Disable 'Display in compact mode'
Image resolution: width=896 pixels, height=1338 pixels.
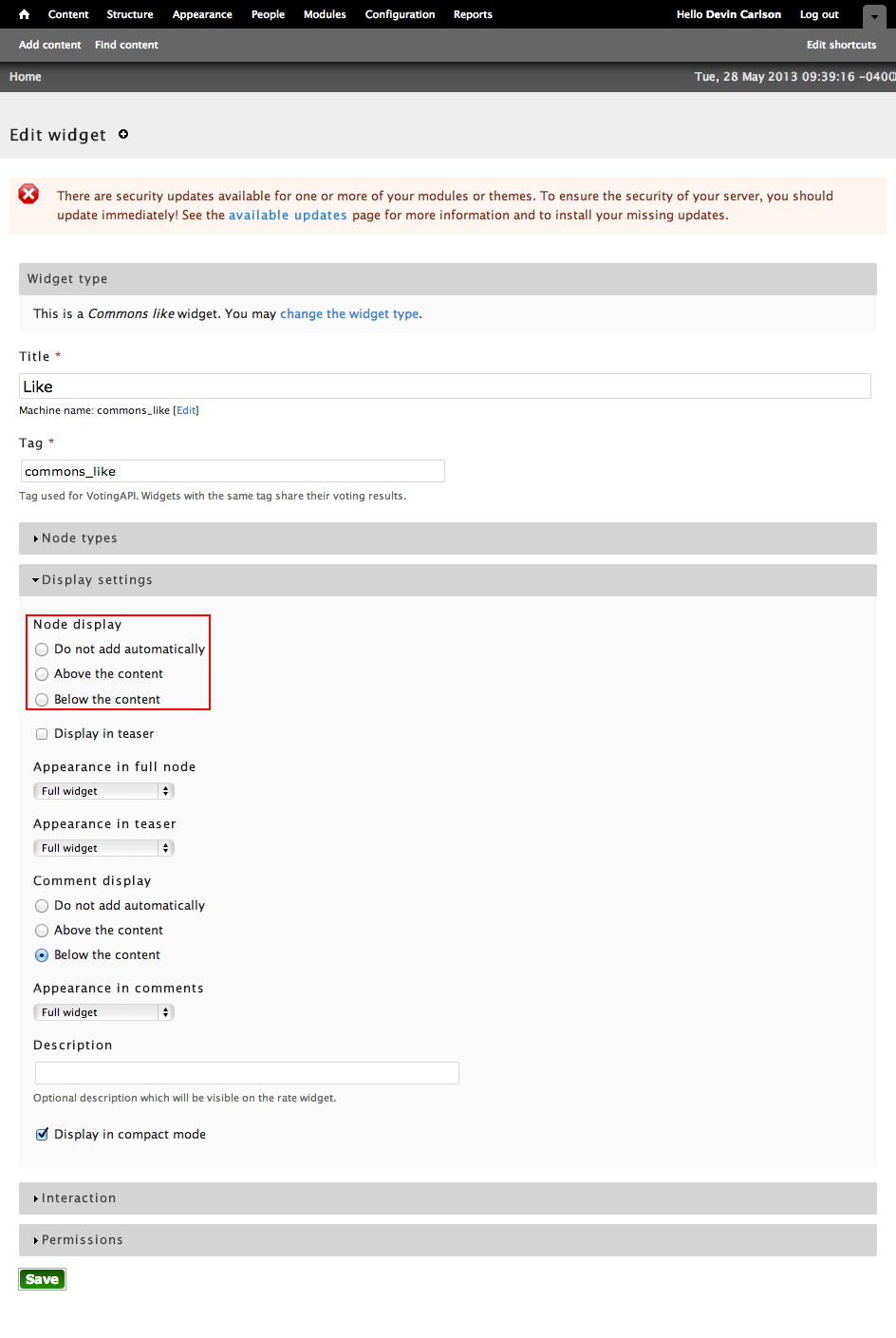point(42,1134)
